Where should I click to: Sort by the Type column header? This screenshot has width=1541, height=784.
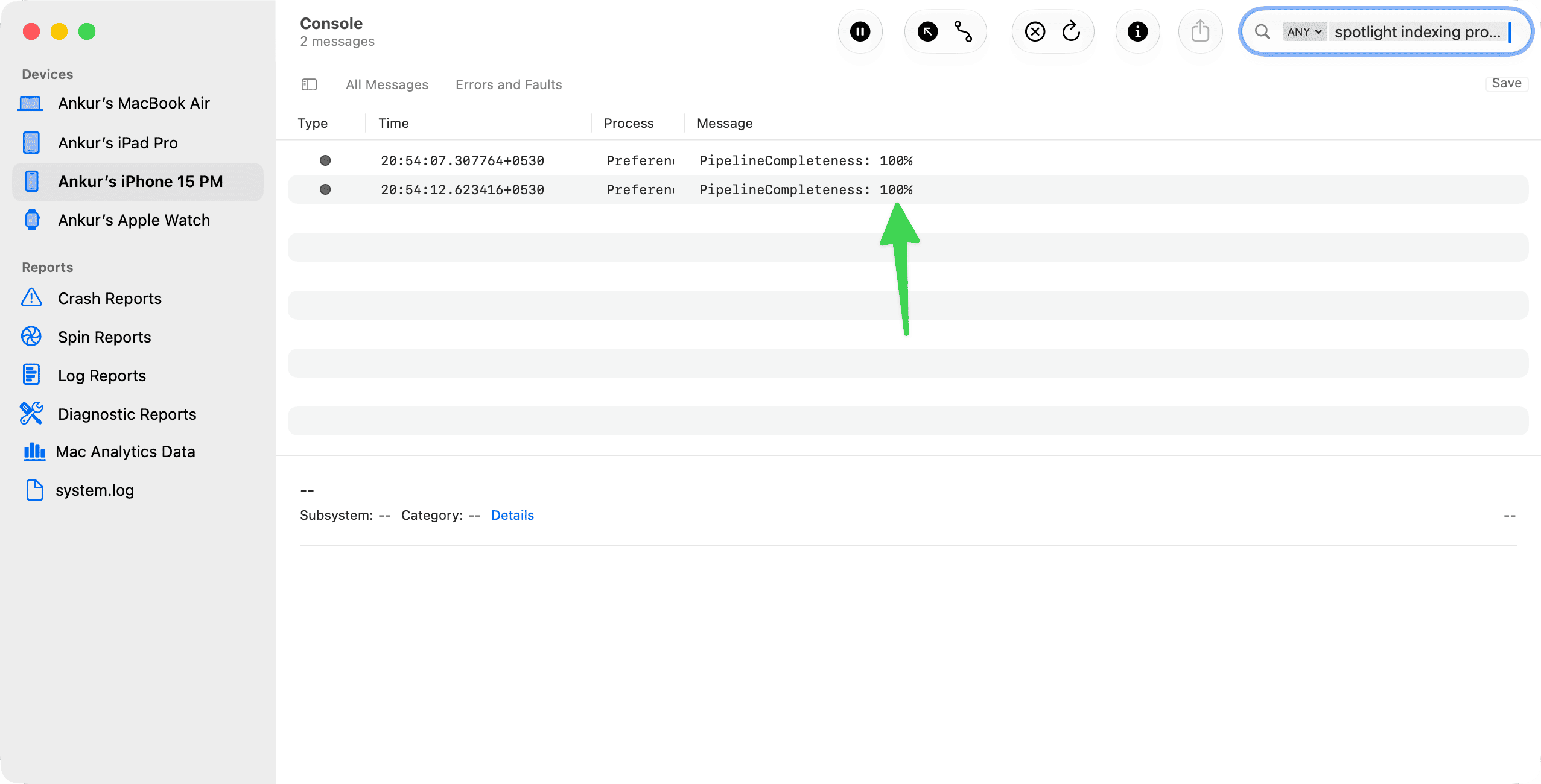click(x=313, y=124)
